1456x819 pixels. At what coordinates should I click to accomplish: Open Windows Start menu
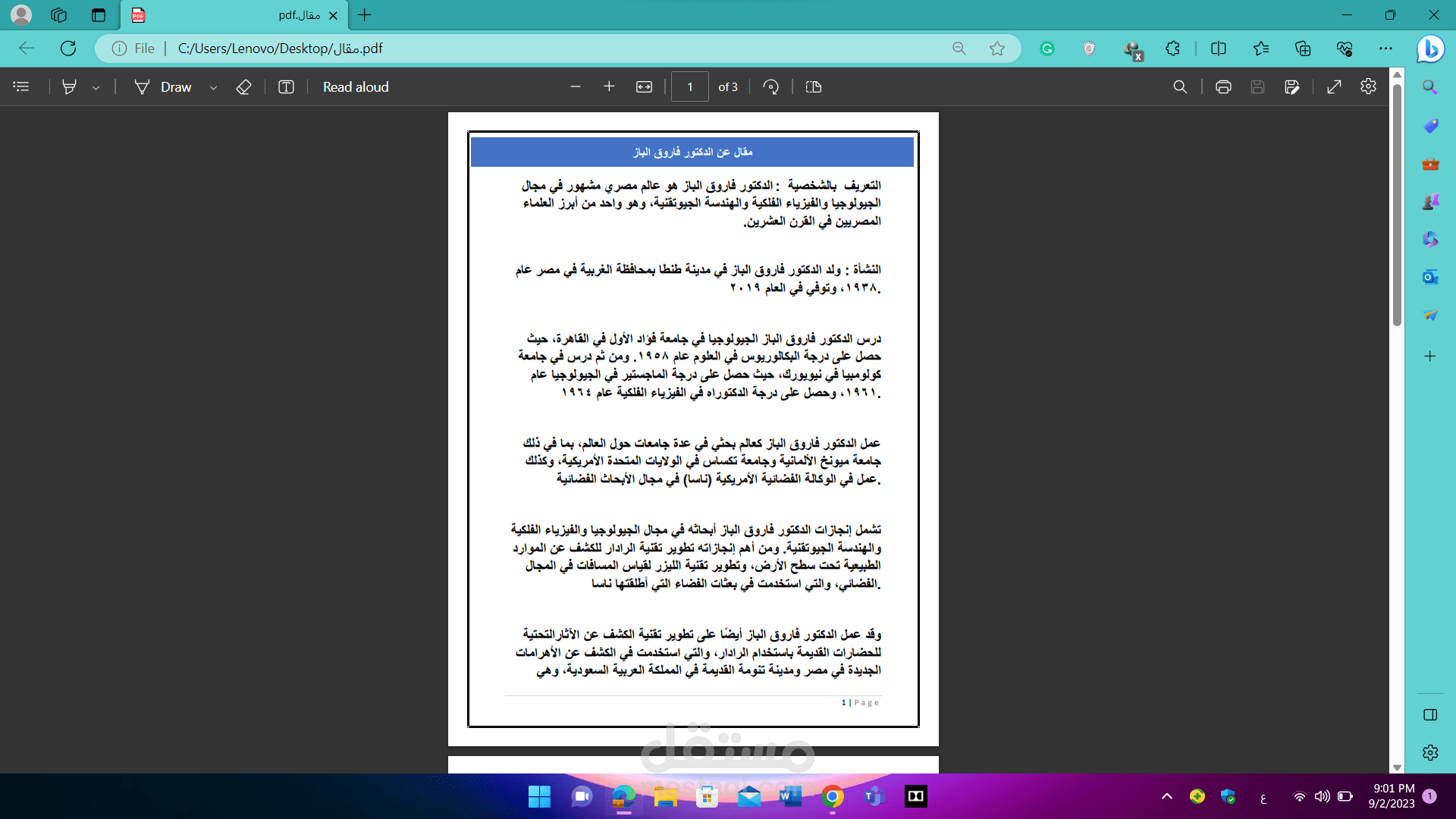pyautogui.click(x=539, y=796)
